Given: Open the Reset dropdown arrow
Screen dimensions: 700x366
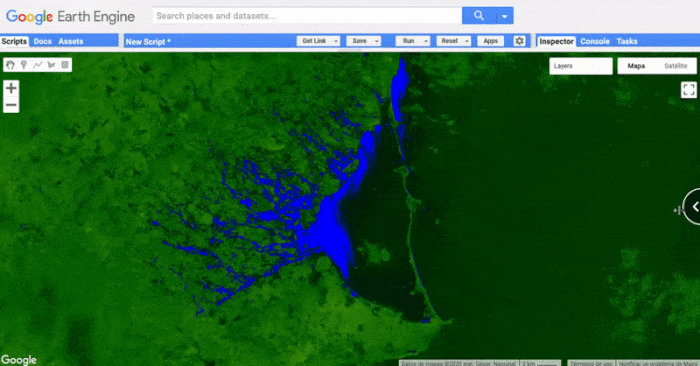Looking at the screenshot, I should pos(467,41).
